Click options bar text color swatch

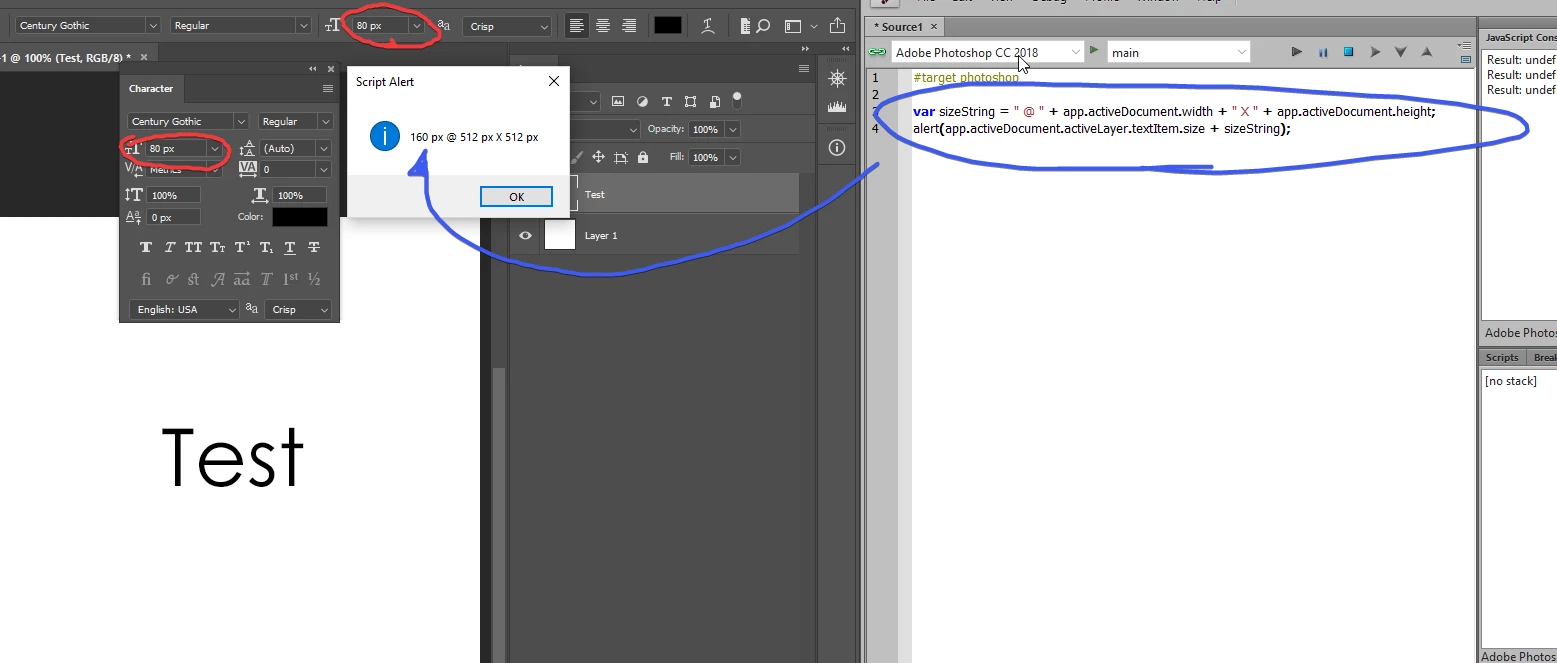668,26
